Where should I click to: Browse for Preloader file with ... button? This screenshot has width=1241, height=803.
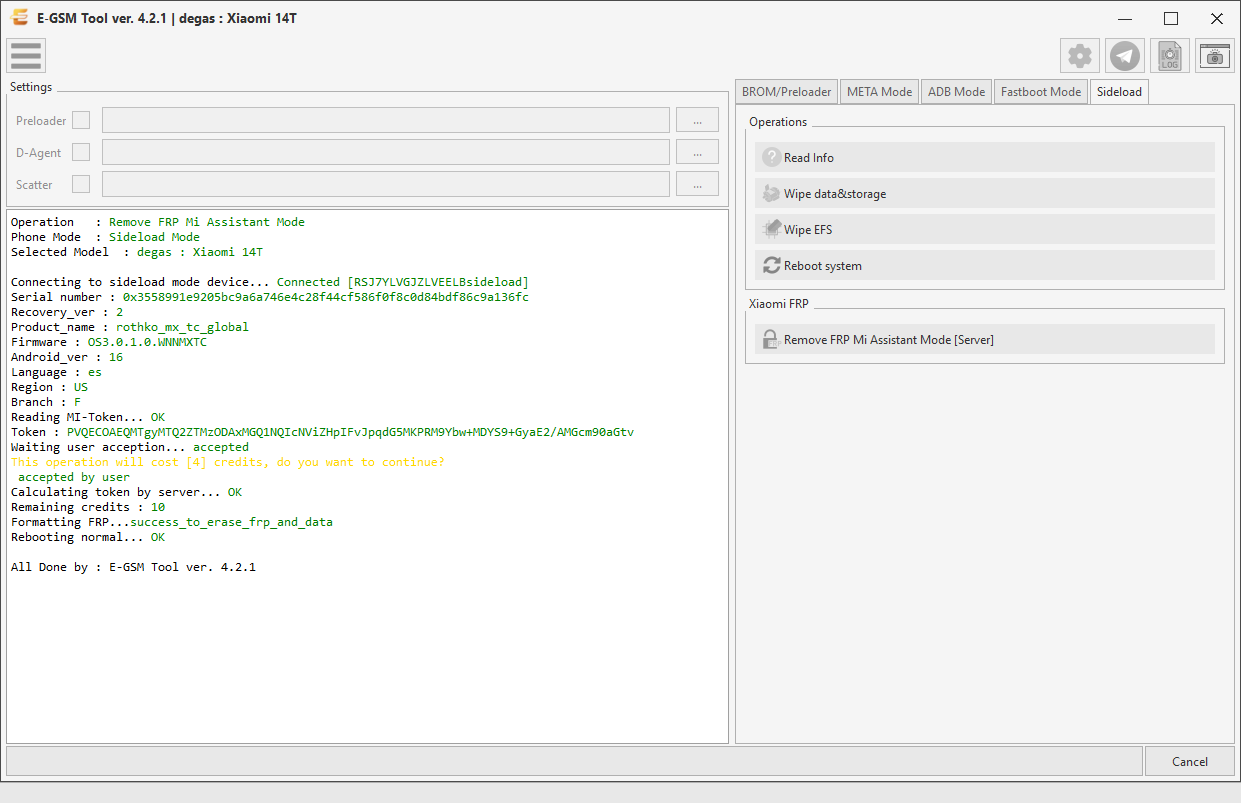pos(697,120)
